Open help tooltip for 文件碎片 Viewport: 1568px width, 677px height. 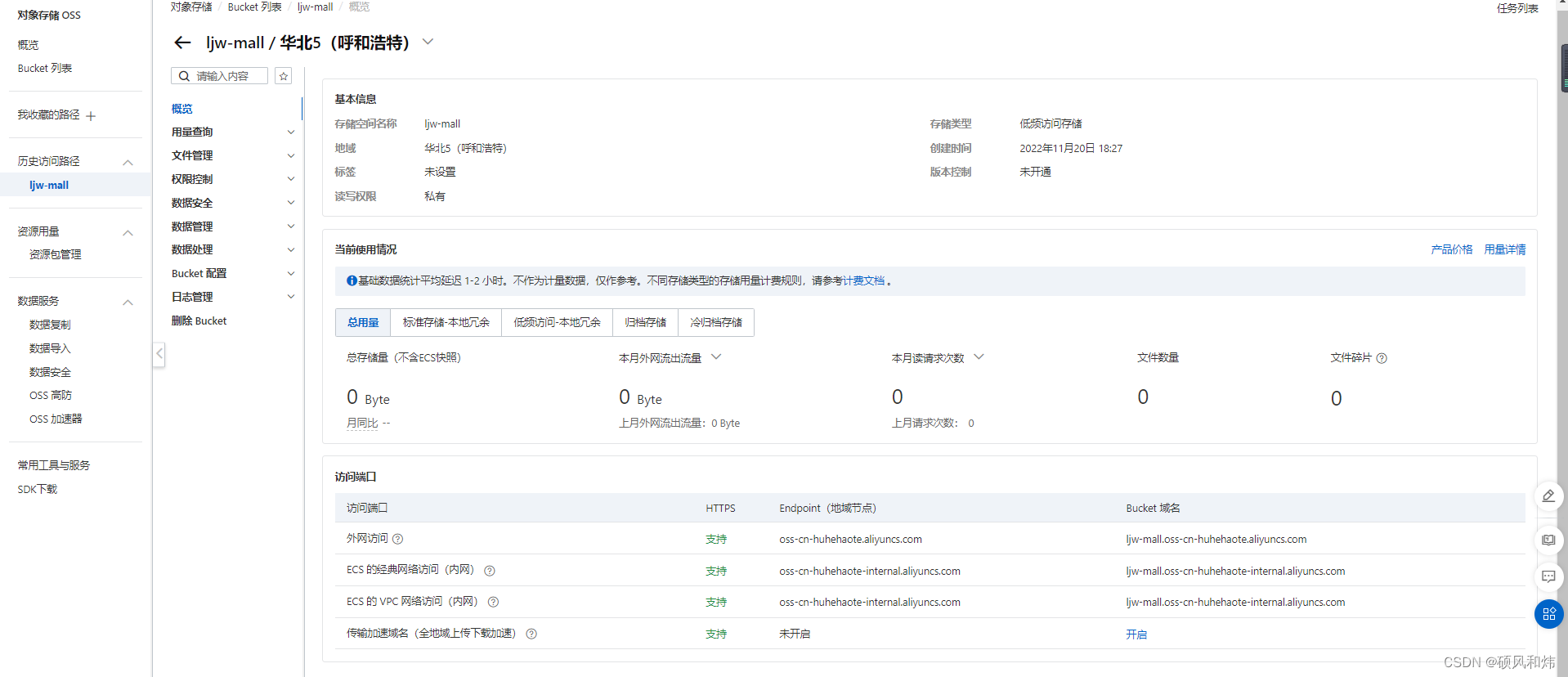point(1382,358)
